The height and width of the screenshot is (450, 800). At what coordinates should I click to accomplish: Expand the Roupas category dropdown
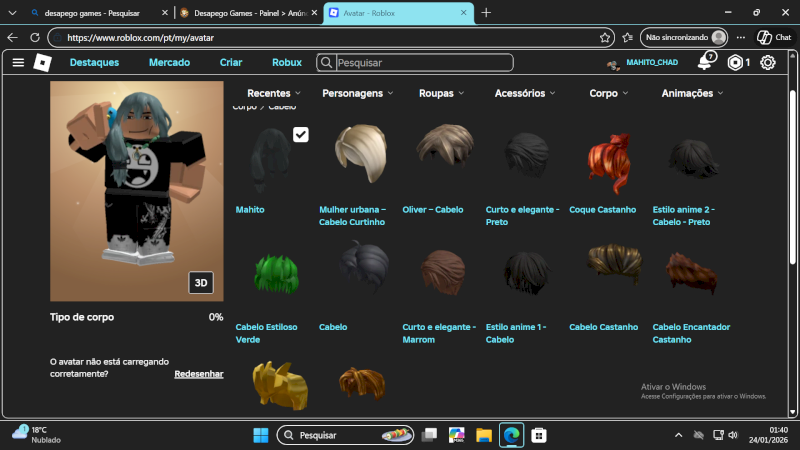pyautogui.click(x=442, y=93)
